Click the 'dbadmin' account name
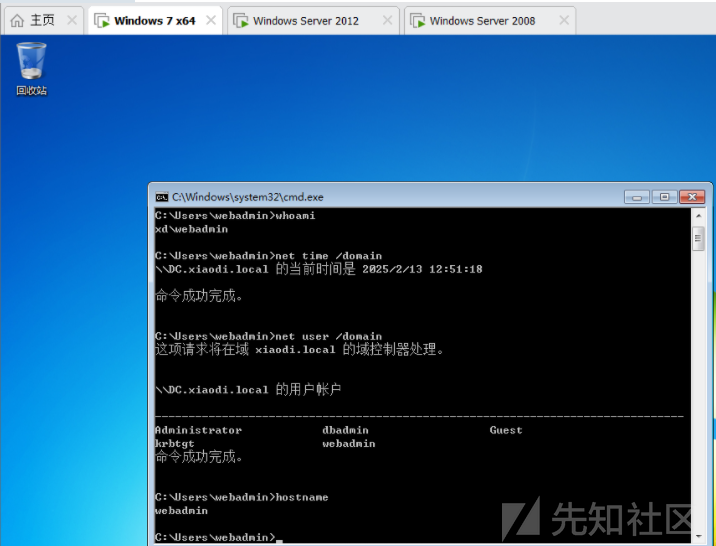 345,430
